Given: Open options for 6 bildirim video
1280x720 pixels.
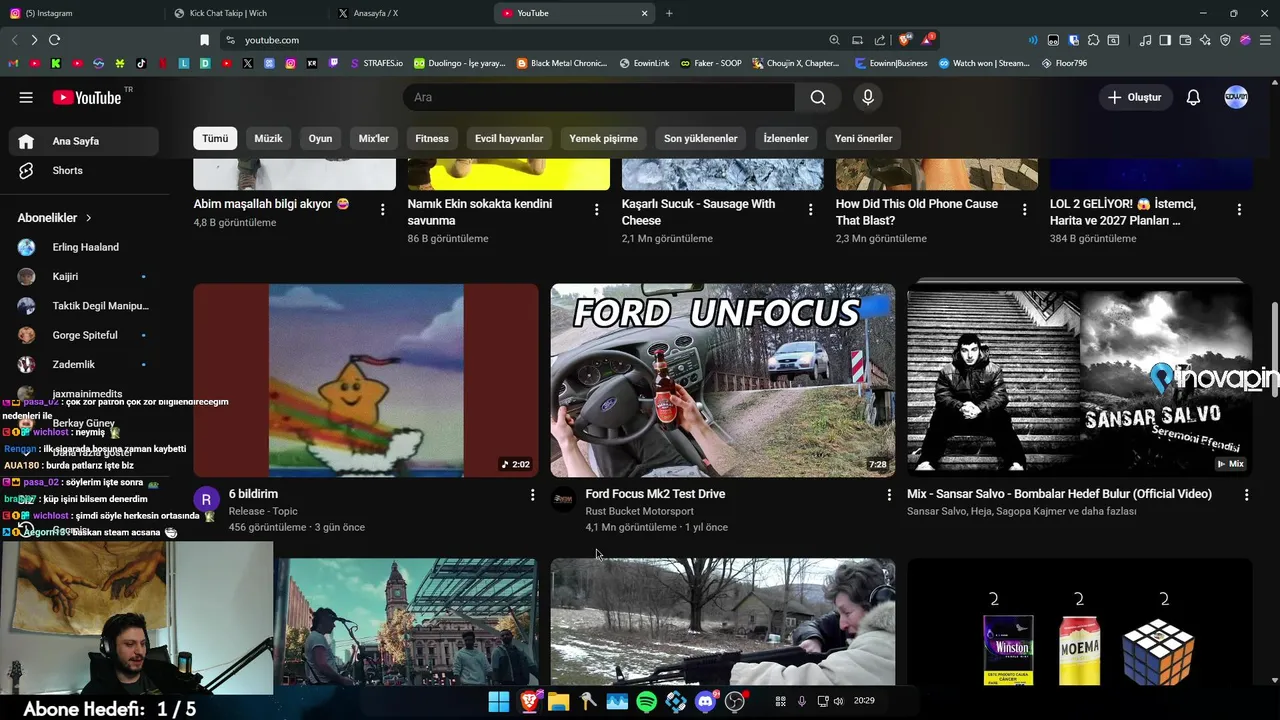Looking at the screenshot, I should [532, 495].
